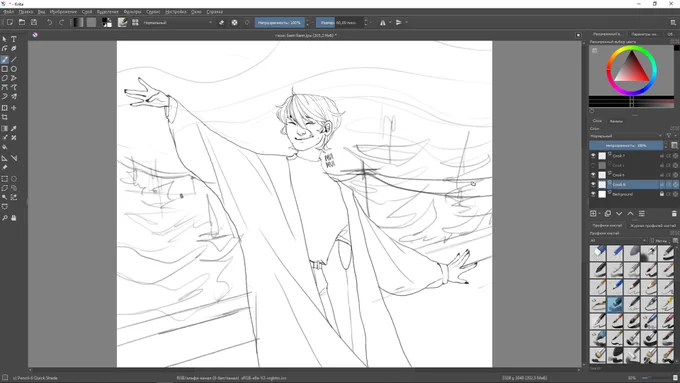Screen dimensions: 680x383
Task: Open the layer blending mode dropdown
Action: point(626,136)
